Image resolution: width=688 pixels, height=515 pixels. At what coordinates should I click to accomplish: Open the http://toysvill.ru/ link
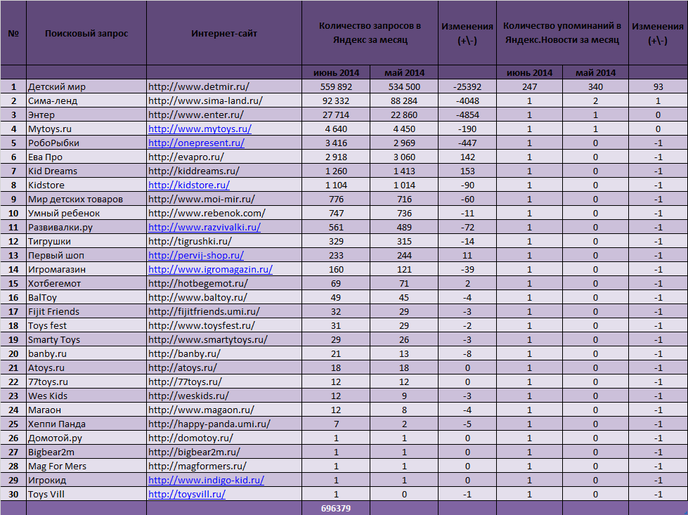(187, 494)
